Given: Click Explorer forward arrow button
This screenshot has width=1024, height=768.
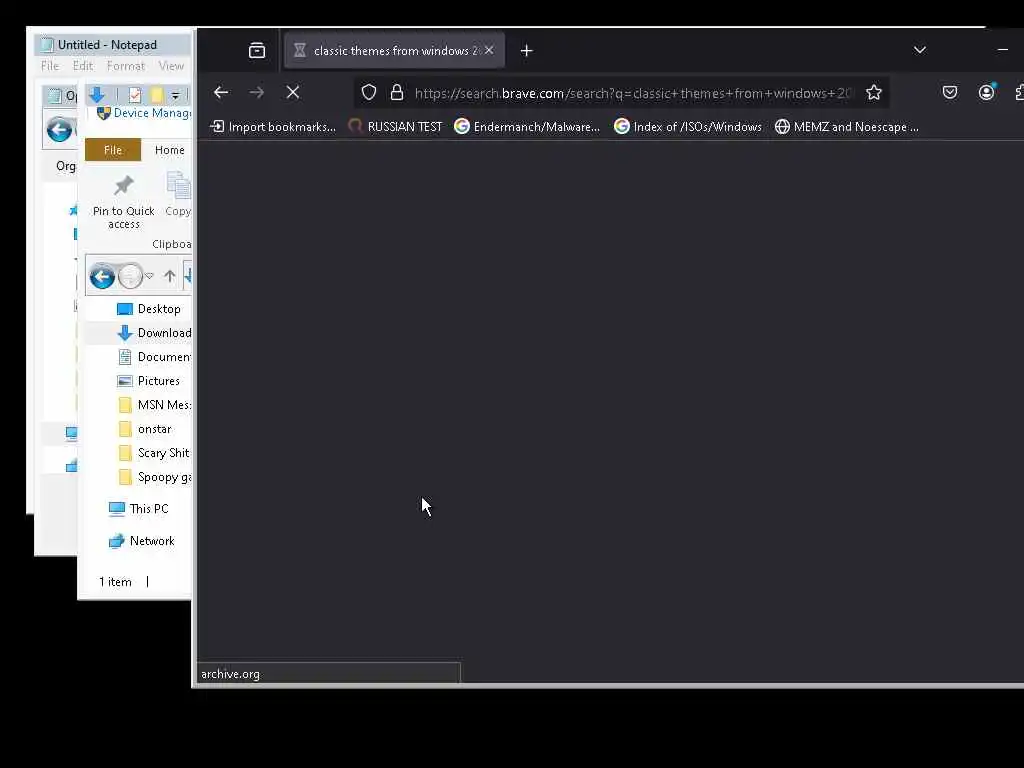Looking at the screenshot, I should (x=130, y=276).
